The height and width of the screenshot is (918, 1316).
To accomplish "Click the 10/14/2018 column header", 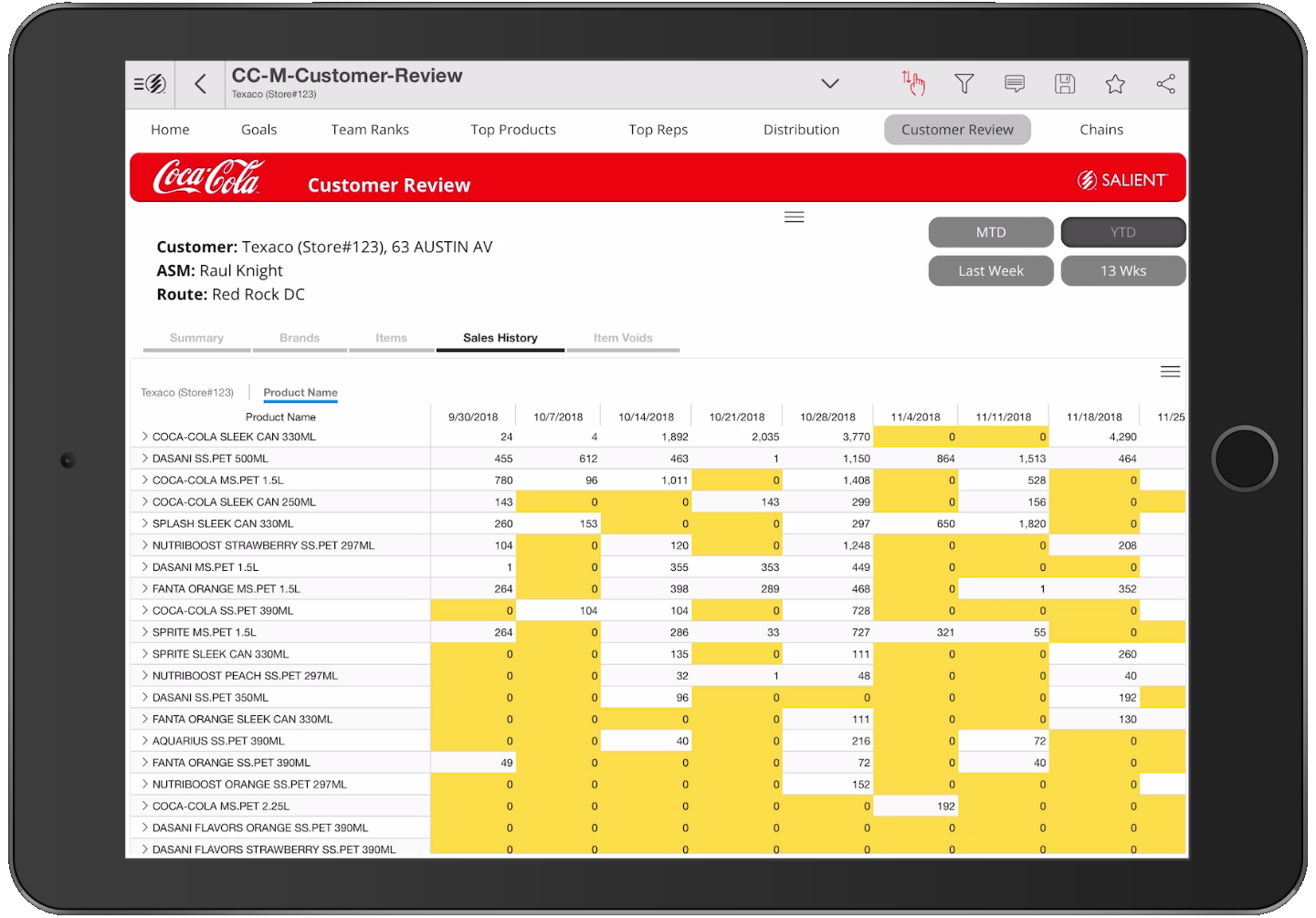I will point(646,417).
